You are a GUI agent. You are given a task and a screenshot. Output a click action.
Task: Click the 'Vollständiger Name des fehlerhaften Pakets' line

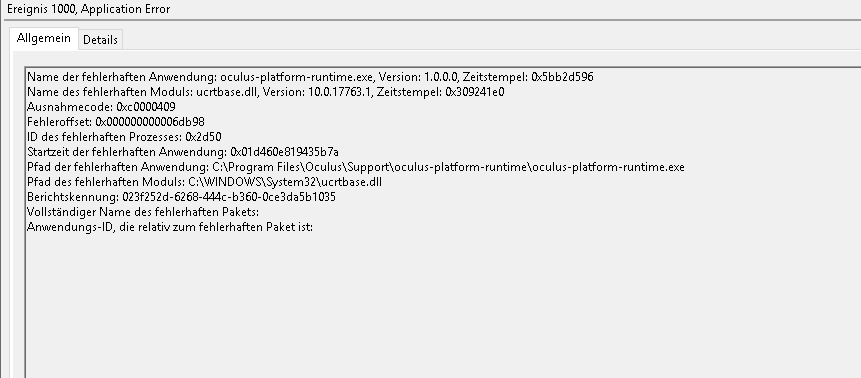(143, 212)
